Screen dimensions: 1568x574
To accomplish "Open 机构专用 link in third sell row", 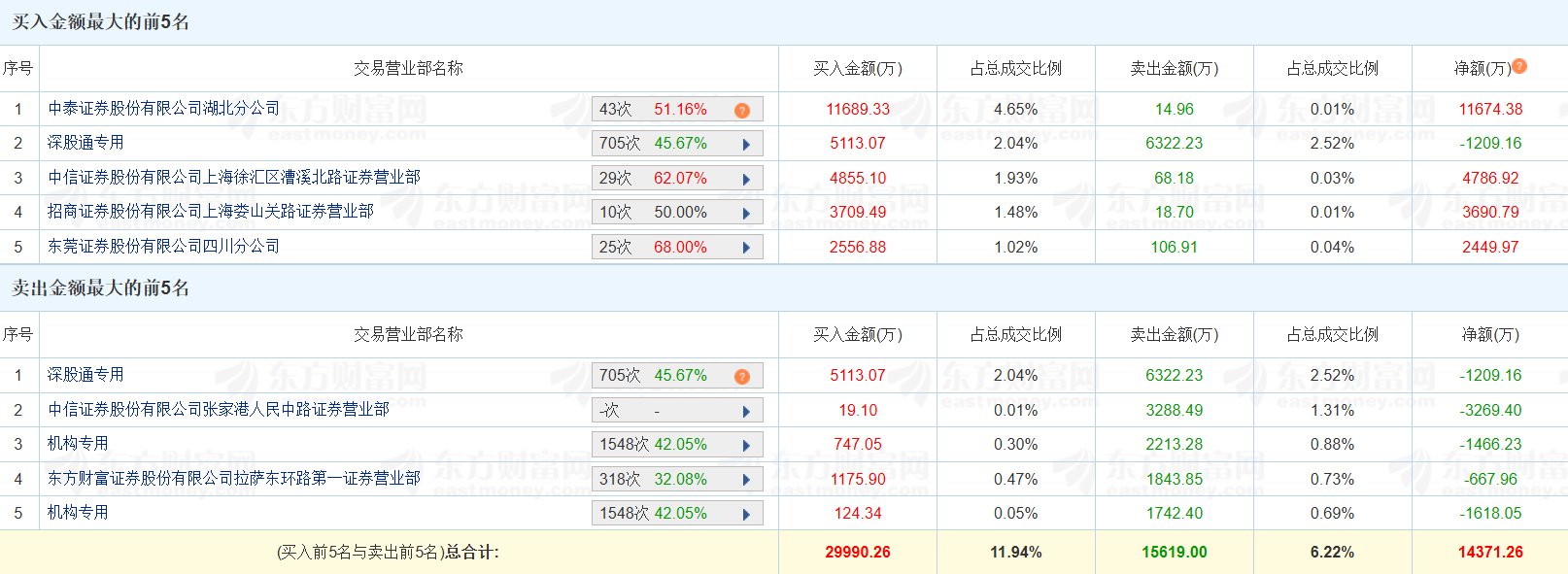I will tap(78, 444).
